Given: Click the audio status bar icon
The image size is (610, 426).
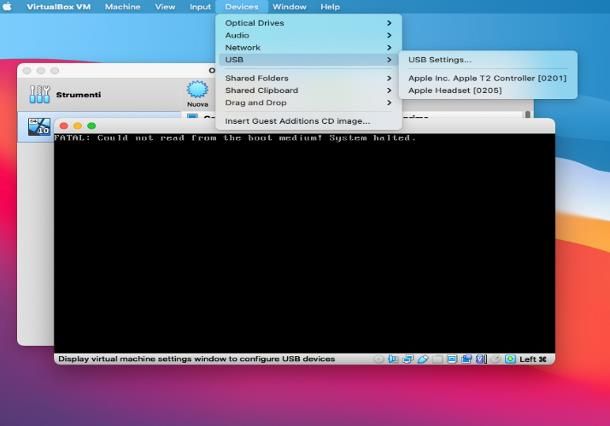Looking at the screenshot, I should click(393, 359).
